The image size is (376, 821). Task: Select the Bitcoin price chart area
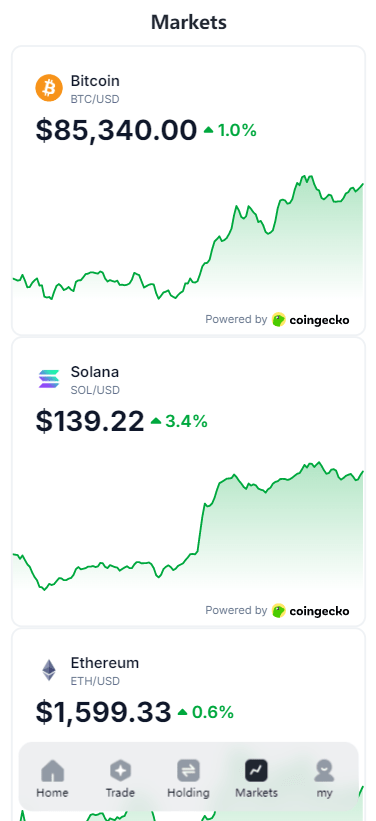click(188, 238)
